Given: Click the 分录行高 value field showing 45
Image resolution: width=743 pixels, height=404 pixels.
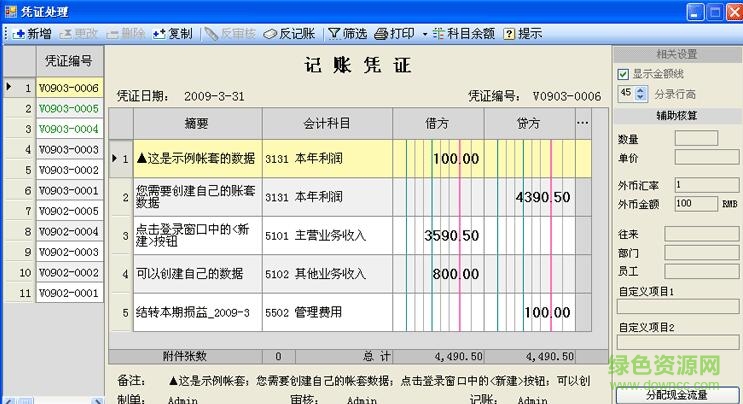Looking at the screenshot, I should tap(627, 93).
